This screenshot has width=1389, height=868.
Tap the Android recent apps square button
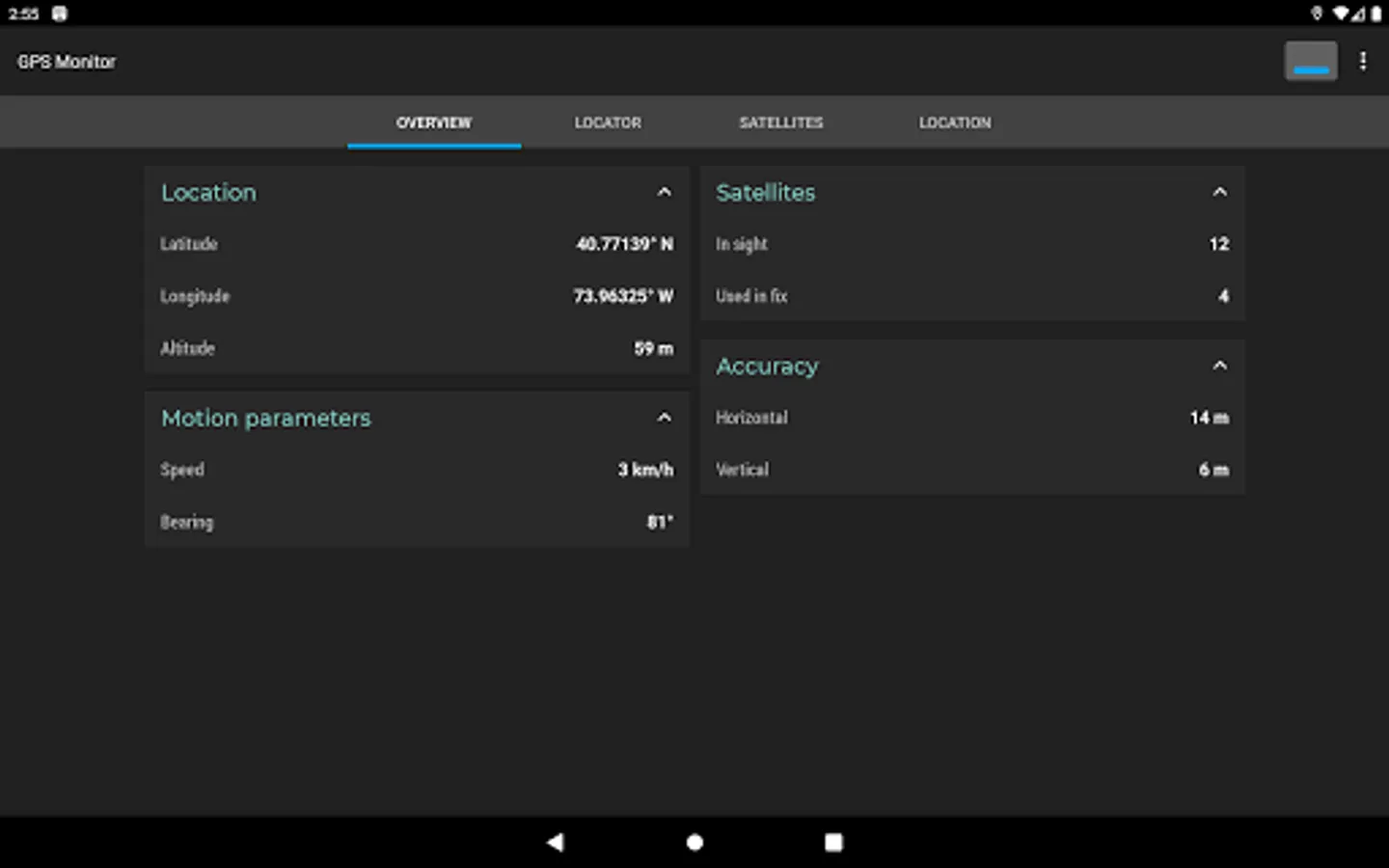[833, 842]
